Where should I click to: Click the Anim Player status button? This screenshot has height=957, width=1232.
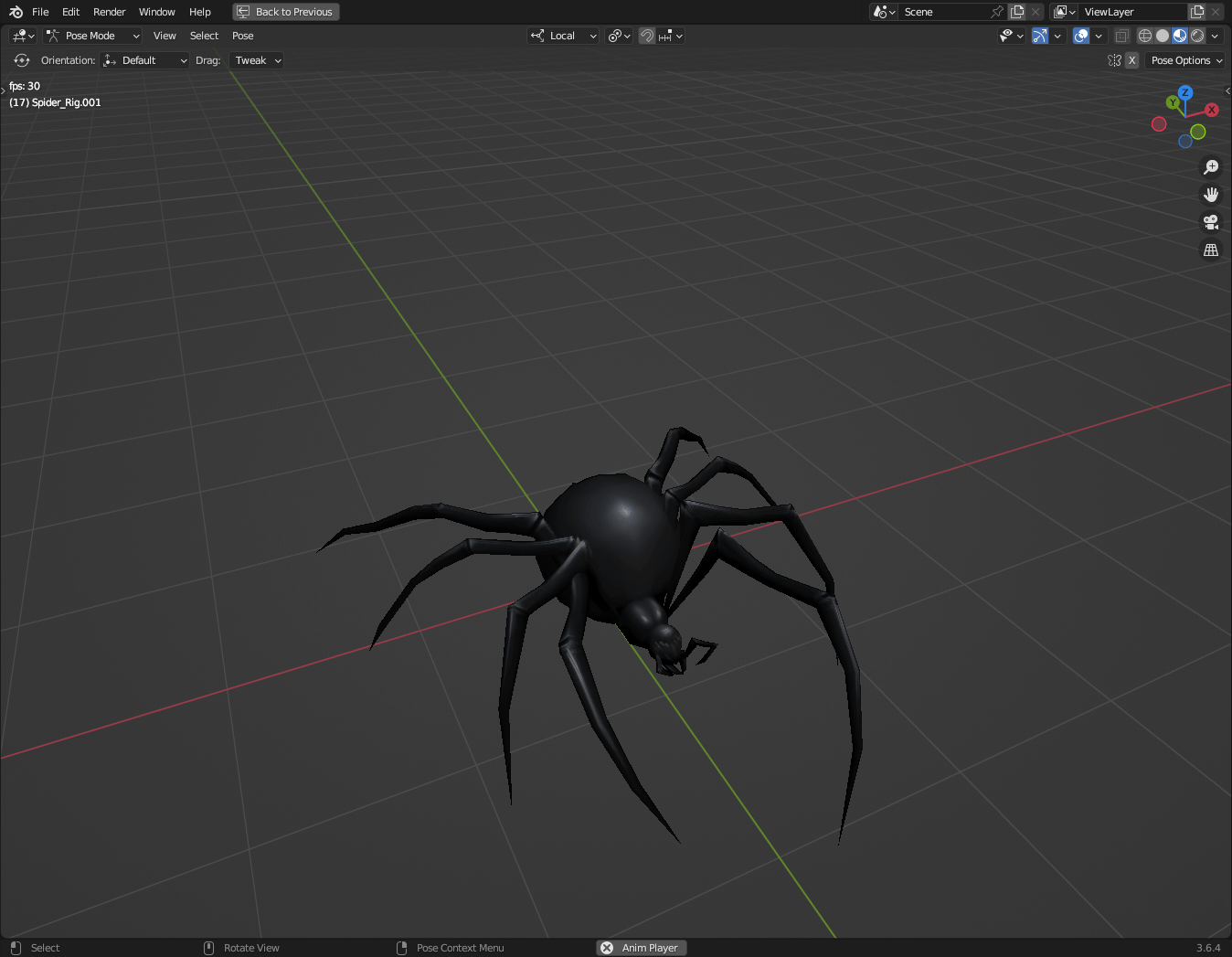pyautogui.click(x=642, y=948)
